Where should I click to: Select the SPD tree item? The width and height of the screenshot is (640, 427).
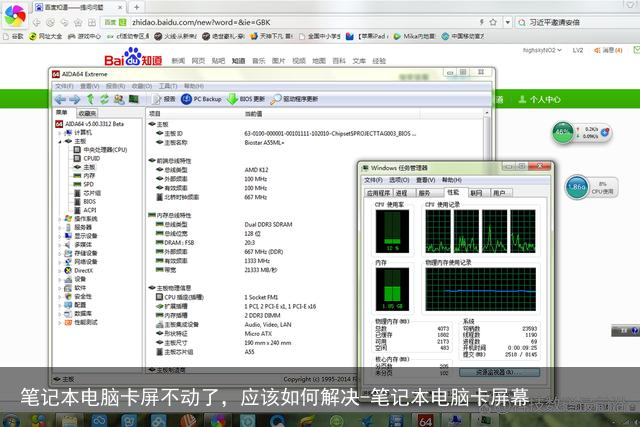coord(88,184)
